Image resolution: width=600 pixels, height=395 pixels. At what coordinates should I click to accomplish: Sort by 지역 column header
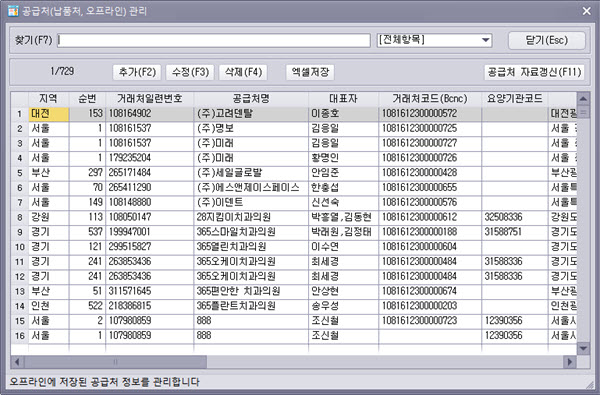(48, 99)
